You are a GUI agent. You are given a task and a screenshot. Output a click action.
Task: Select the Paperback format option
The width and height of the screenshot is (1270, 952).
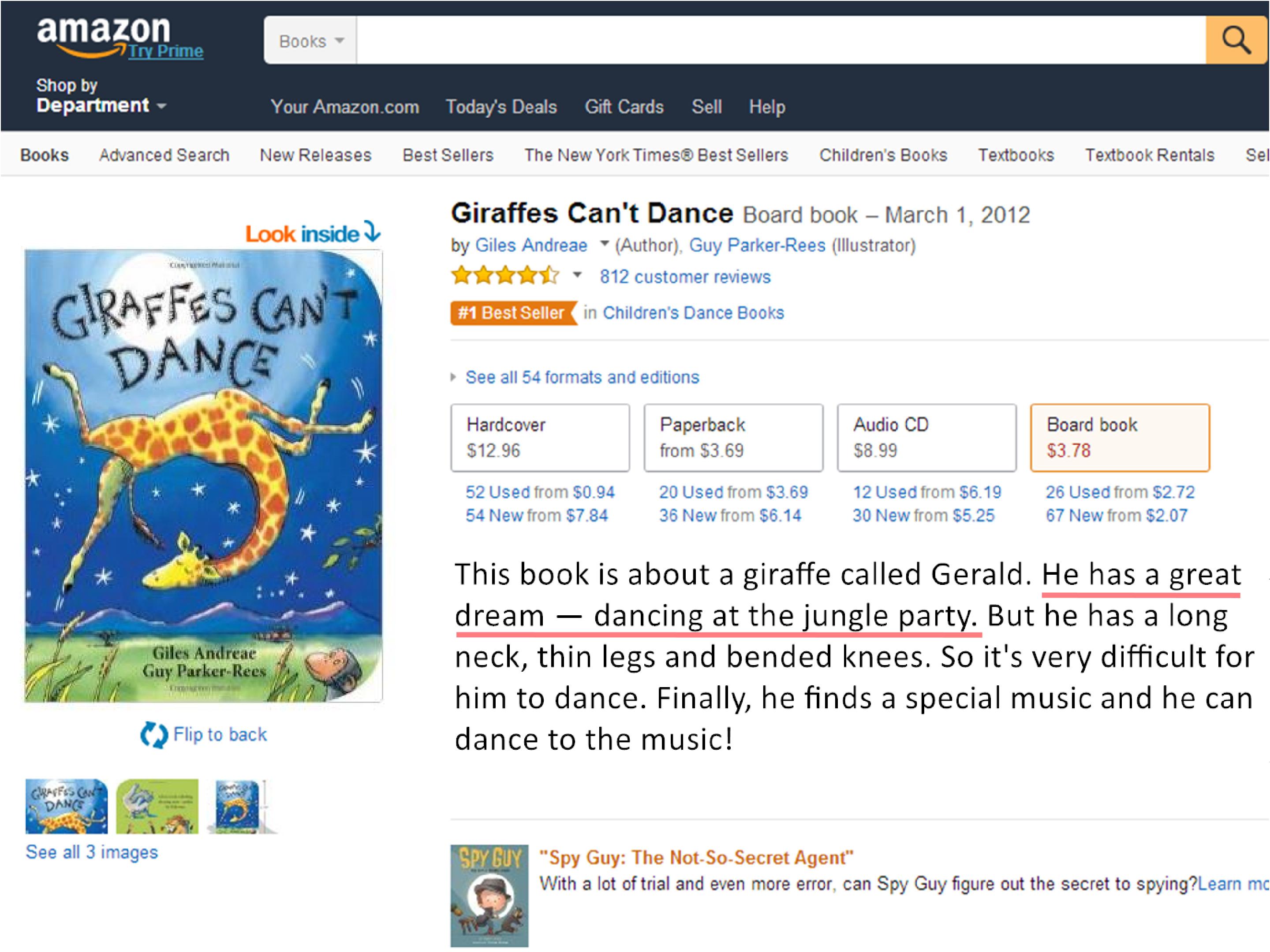[733, 437]
